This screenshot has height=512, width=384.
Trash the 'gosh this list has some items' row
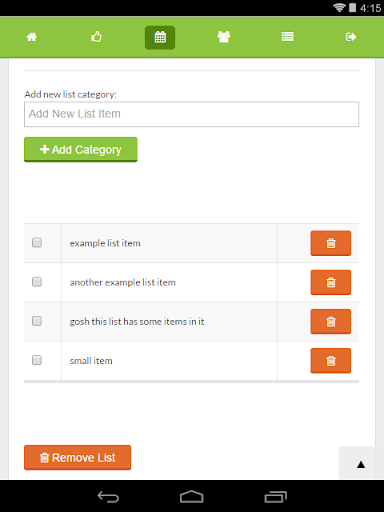[x=331, y=321]
